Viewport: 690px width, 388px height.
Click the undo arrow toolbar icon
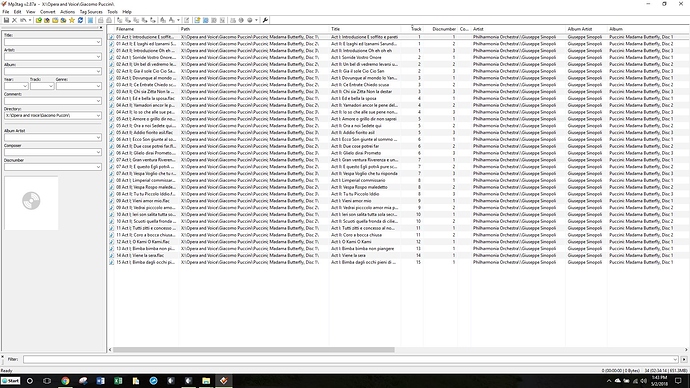[x=22, y=20]
